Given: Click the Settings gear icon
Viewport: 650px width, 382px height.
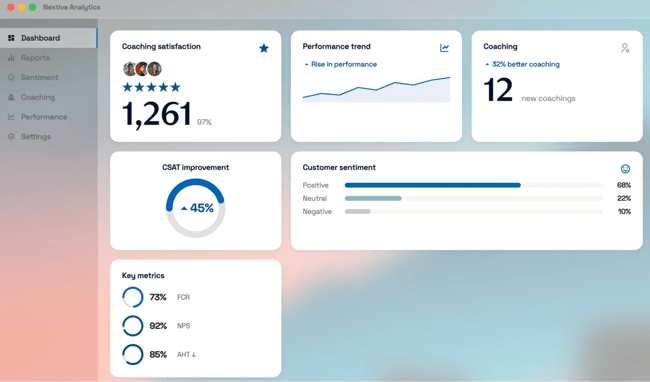Looking at the screenshot, I should pyautogui.click(x=11, y=137).
